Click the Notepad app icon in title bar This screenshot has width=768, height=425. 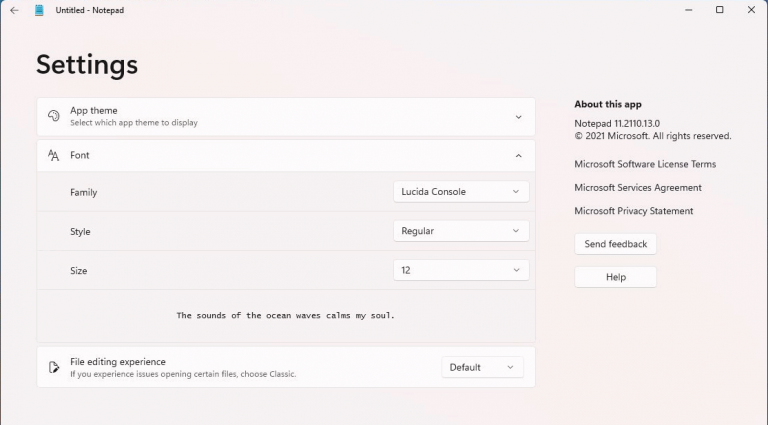point(39,10)
